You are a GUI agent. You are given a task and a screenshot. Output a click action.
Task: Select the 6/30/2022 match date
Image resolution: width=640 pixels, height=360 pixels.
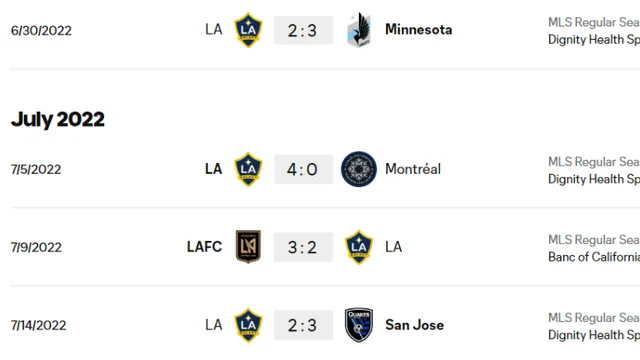click(x=41, y=31)
